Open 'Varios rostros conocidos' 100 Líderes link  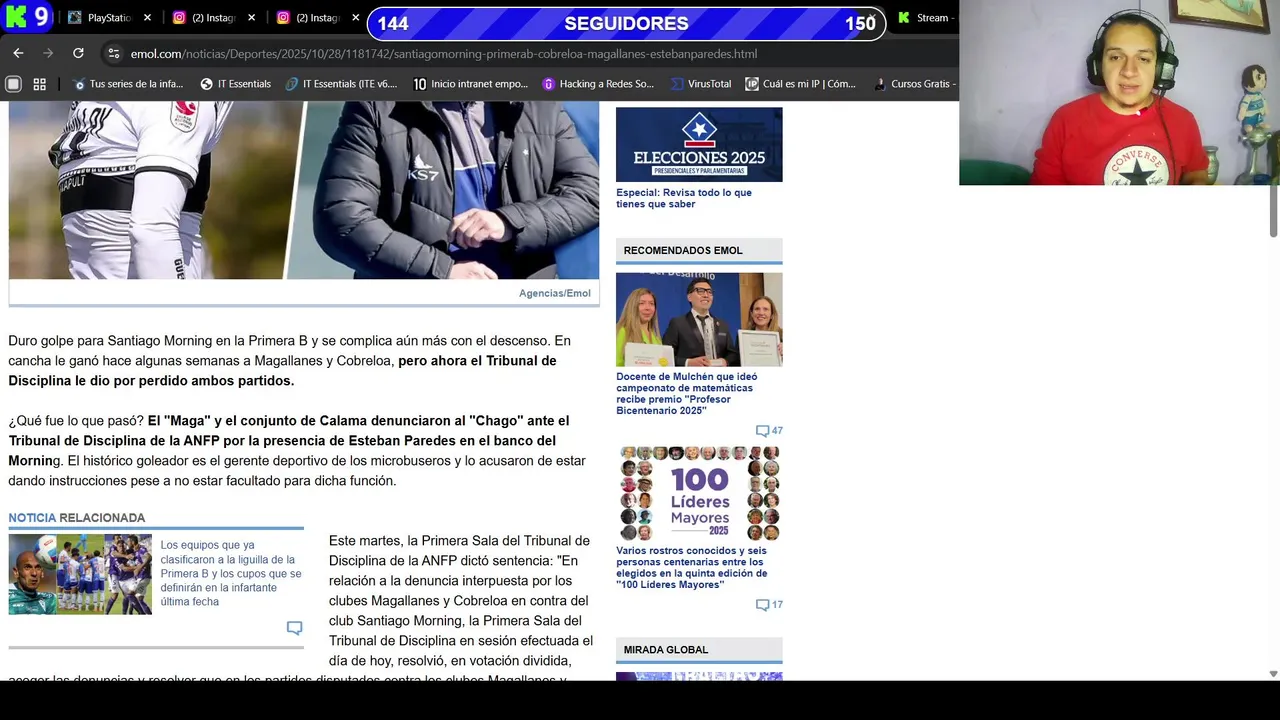(692, 567)
